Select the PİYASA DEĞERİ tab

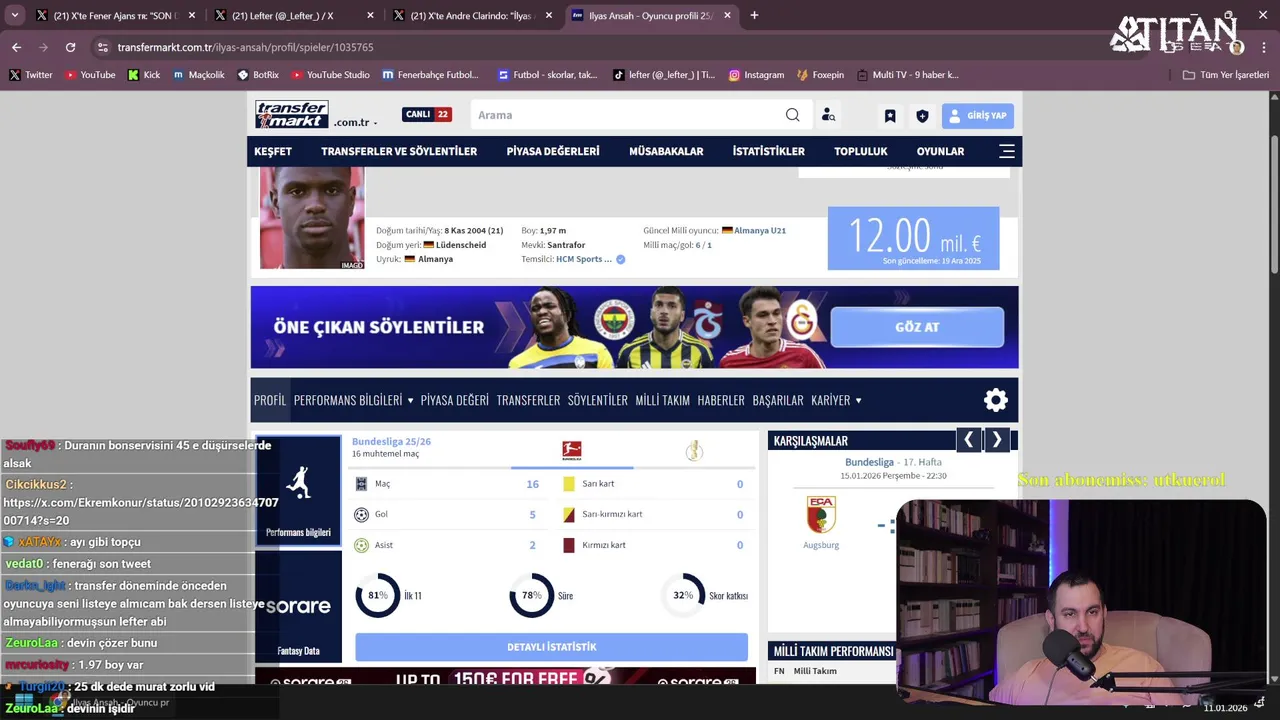tap(455, 400)
